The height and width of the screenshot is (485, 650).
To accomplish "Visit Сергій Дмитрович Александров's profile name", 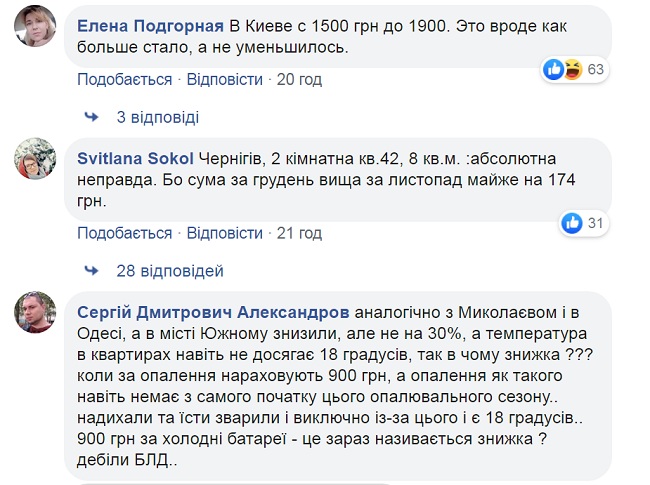I will 208,305.
